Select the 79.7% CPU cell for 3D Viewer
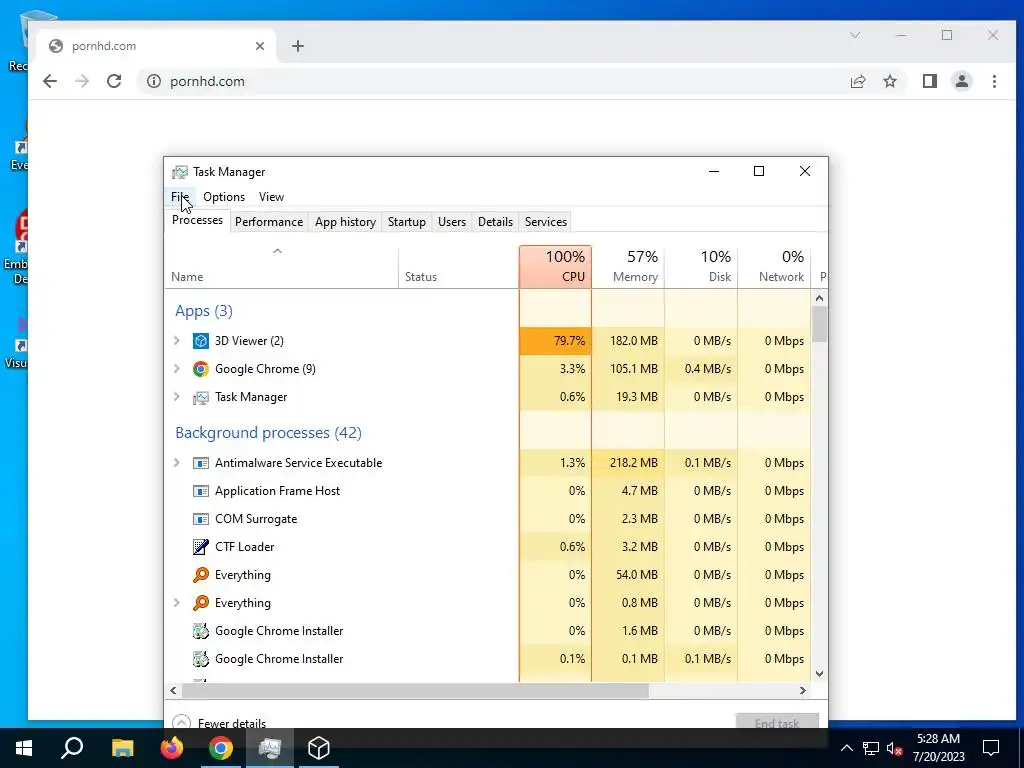The height and width of the screenshot is (768, 1024). coord(556,341)
